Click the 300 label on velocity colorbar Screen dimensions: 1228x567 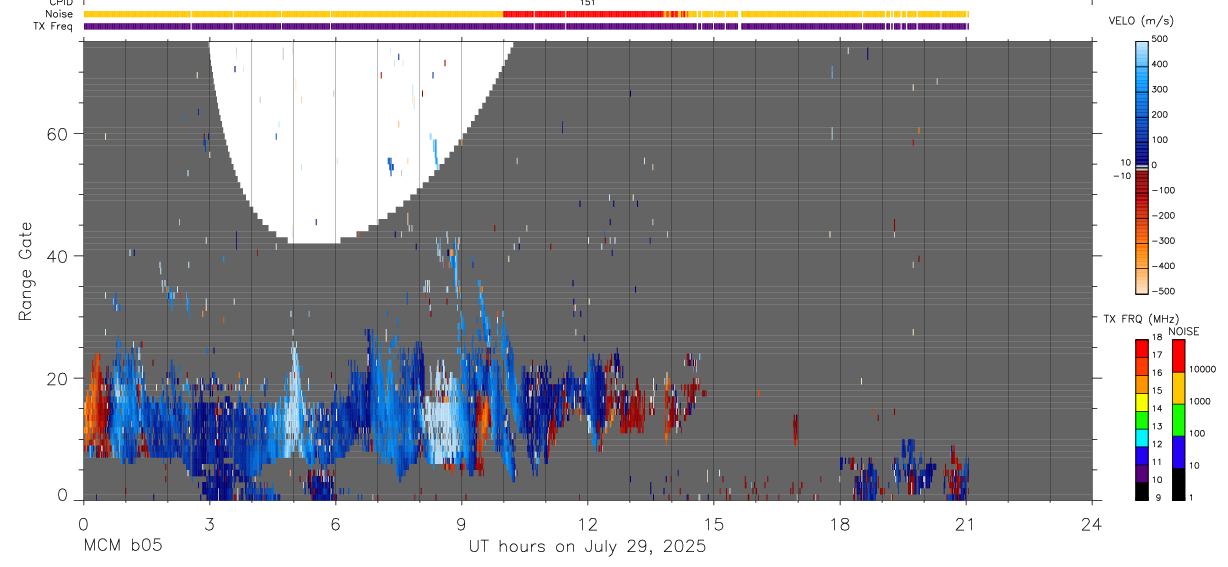coord(1160,89)
